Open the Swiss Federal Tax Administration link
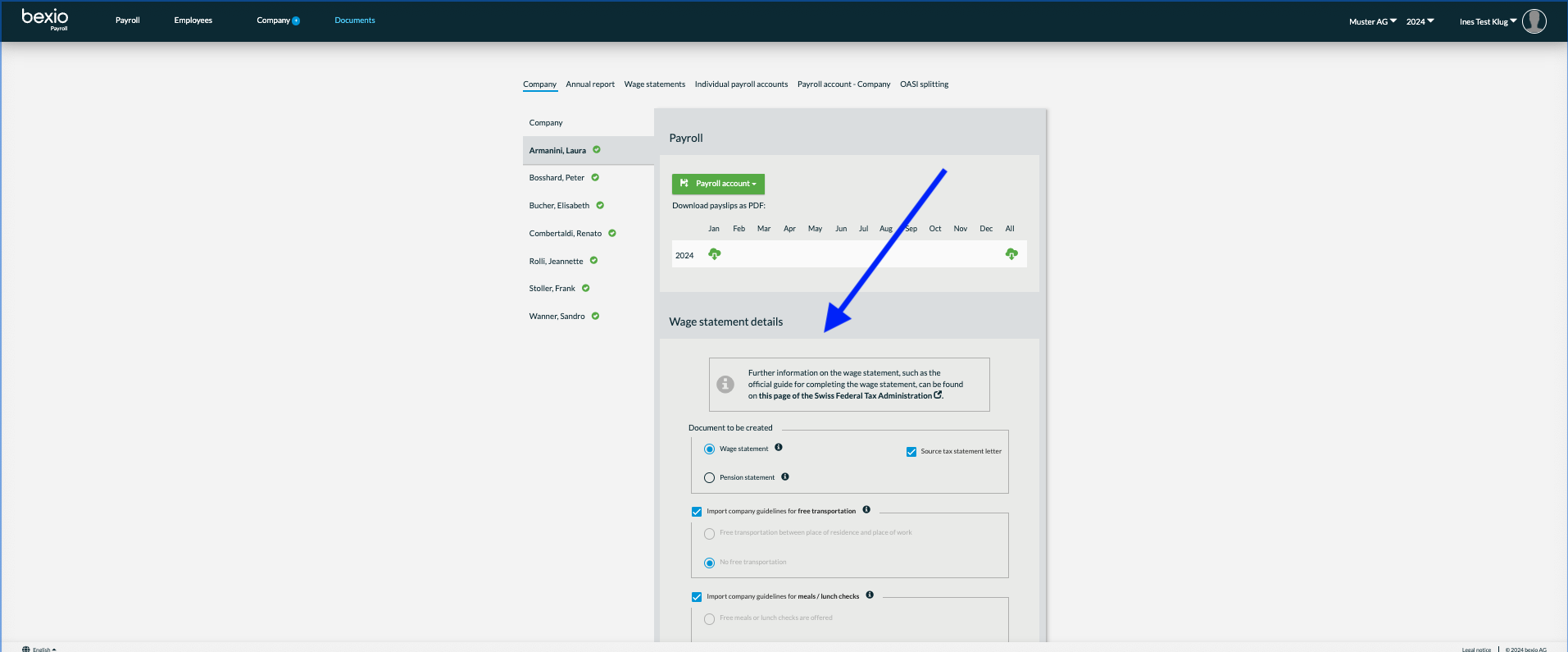The width and height of the screenshot is (1568, 652). click(850, 395)
